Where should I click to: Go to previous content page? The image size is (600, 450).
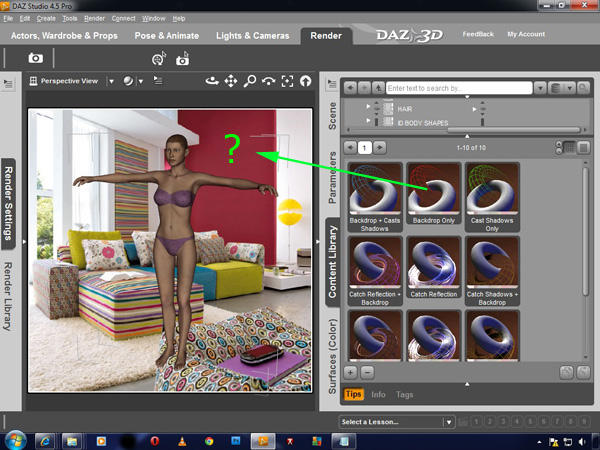350,147
